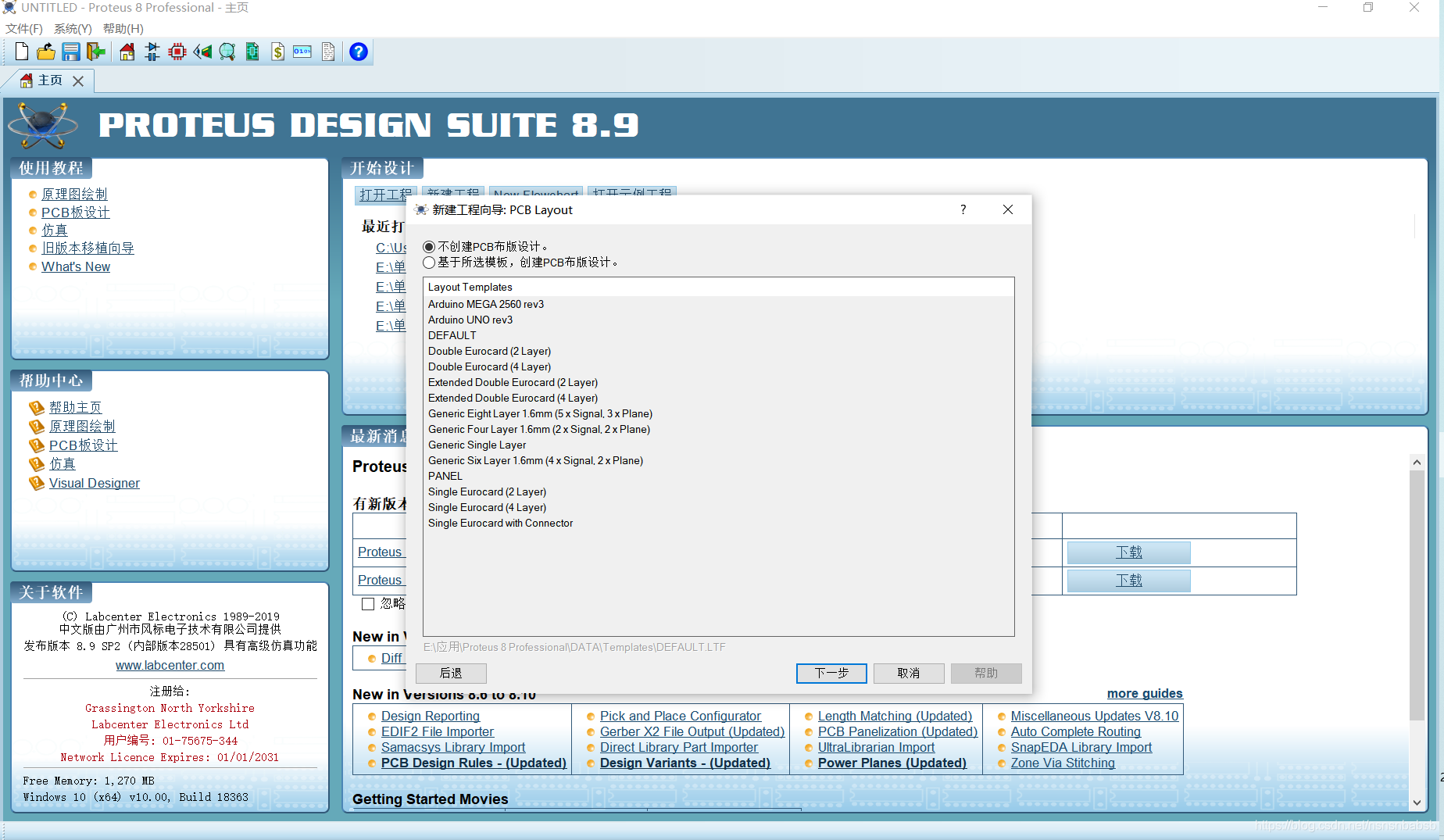Viewport: 1444px width, 840px height.
Task: Toggle the 忽略 checkbox in news panel
Action: [x=368, y=604]
